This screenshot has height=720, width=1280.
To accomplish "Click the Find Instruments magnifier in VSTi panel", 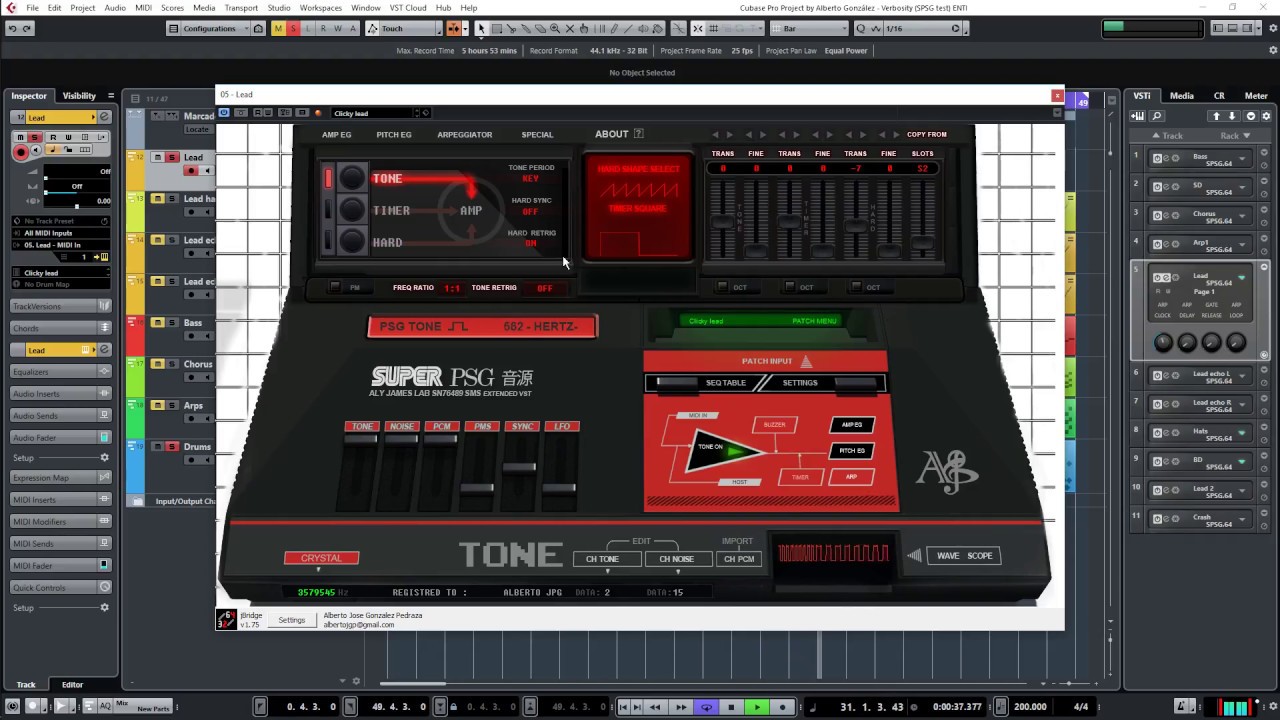I will 1157,116.
